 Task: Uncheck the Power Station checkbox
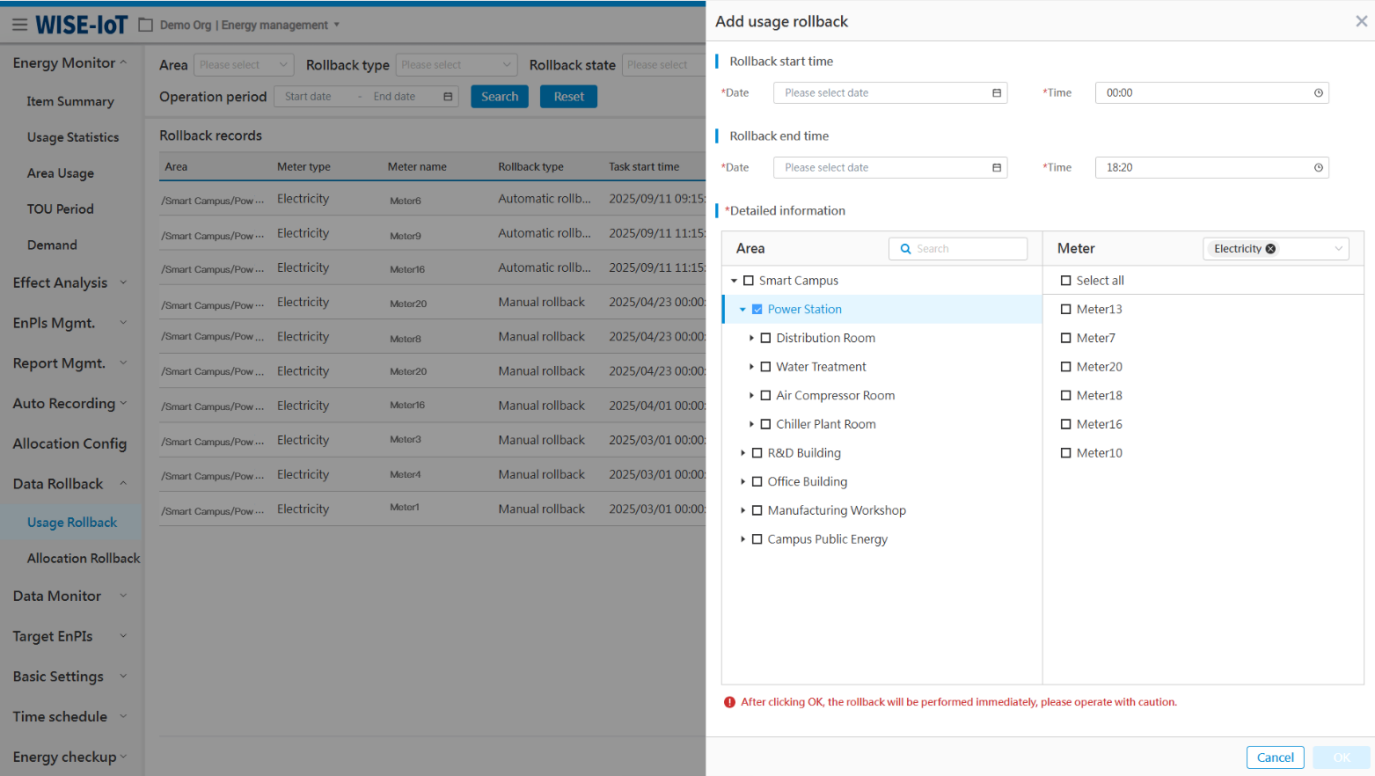pyautogui.click(x=757, y=310)
